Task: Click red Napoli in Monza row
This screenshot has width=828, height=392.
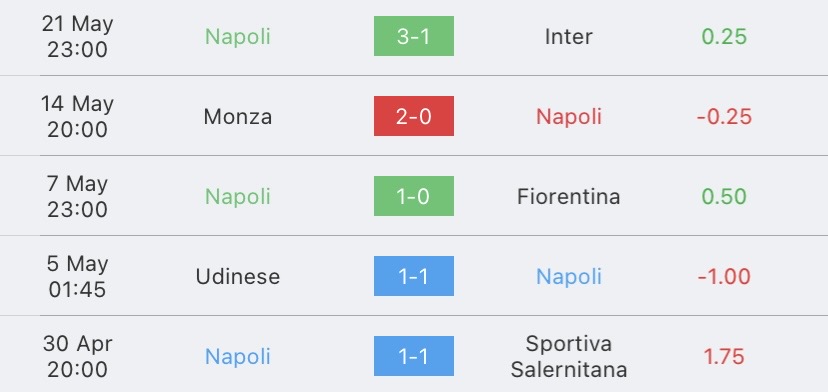Action: tap(569, 117)
